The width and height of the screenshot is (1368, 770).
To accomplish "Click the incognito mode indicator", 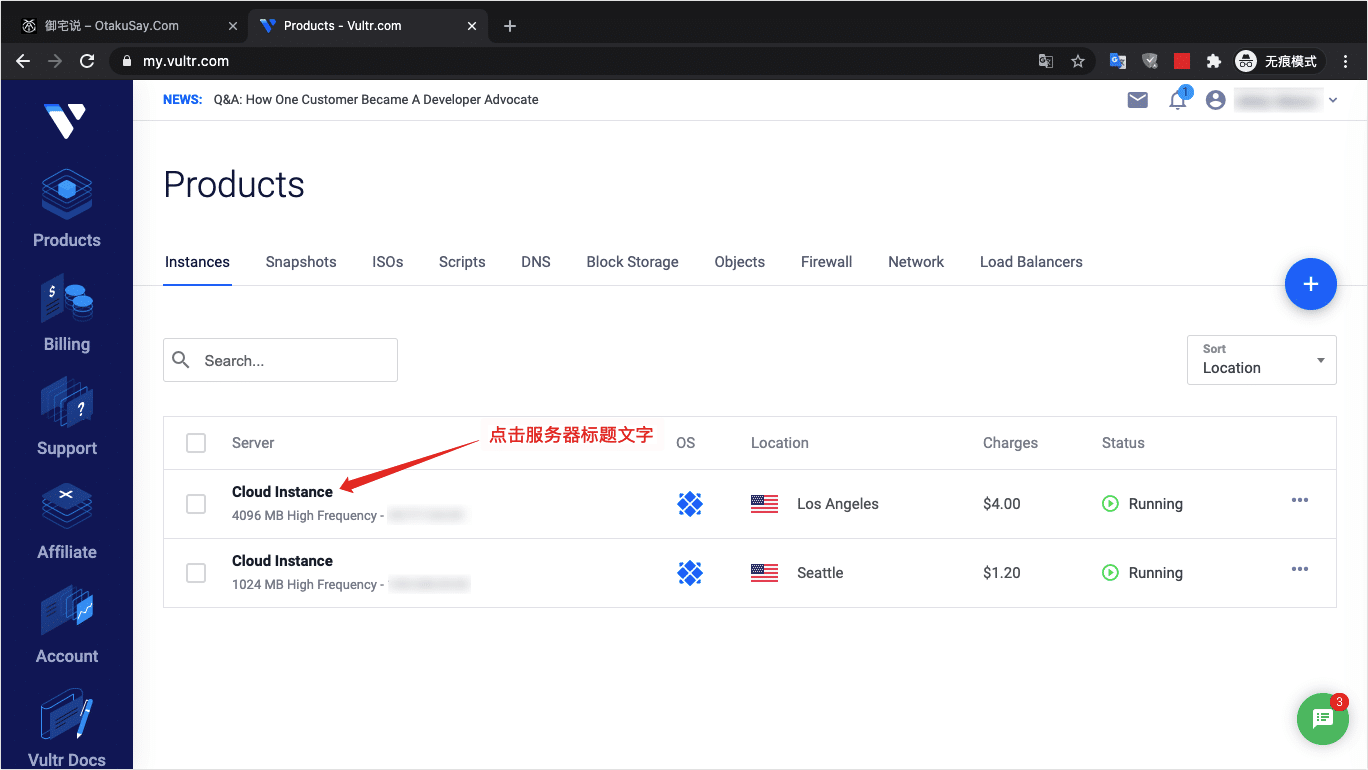I will 1279,61.
